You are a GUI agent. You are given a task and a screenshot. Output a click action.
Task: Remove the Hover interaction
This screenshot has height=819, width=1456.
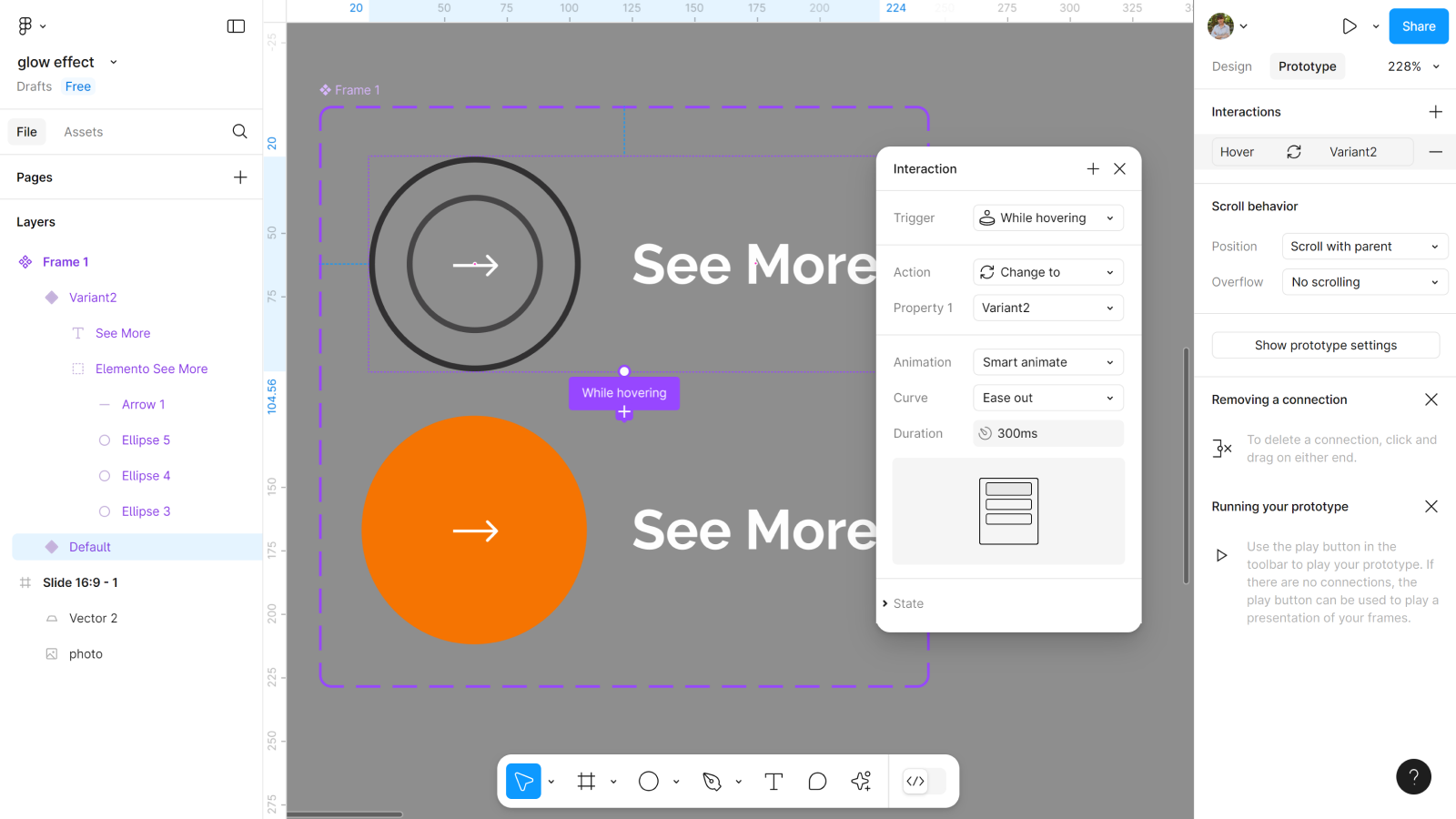1435,152
